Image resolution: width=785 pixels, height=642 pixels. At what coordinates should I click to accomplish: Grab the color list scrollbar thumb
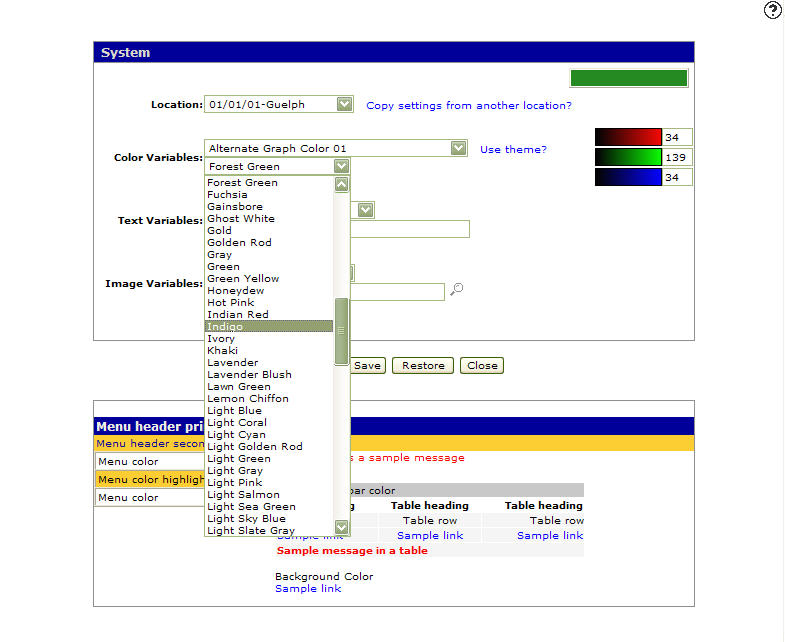(341, 331)
